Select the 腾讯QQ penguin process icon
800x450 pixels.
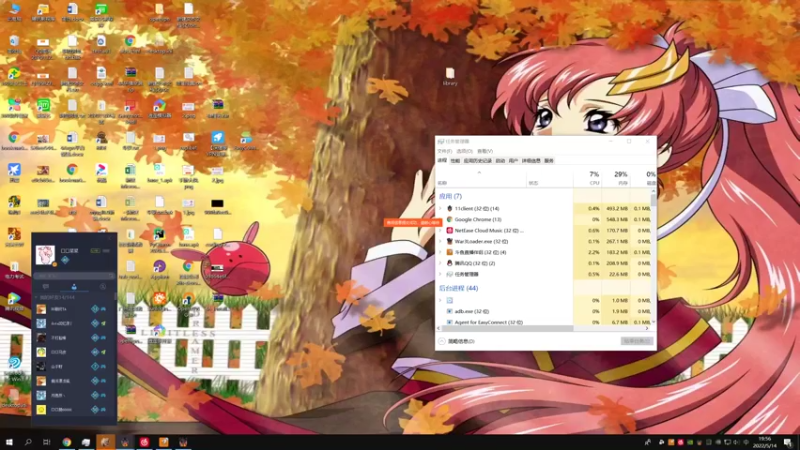tap(449, 263)
